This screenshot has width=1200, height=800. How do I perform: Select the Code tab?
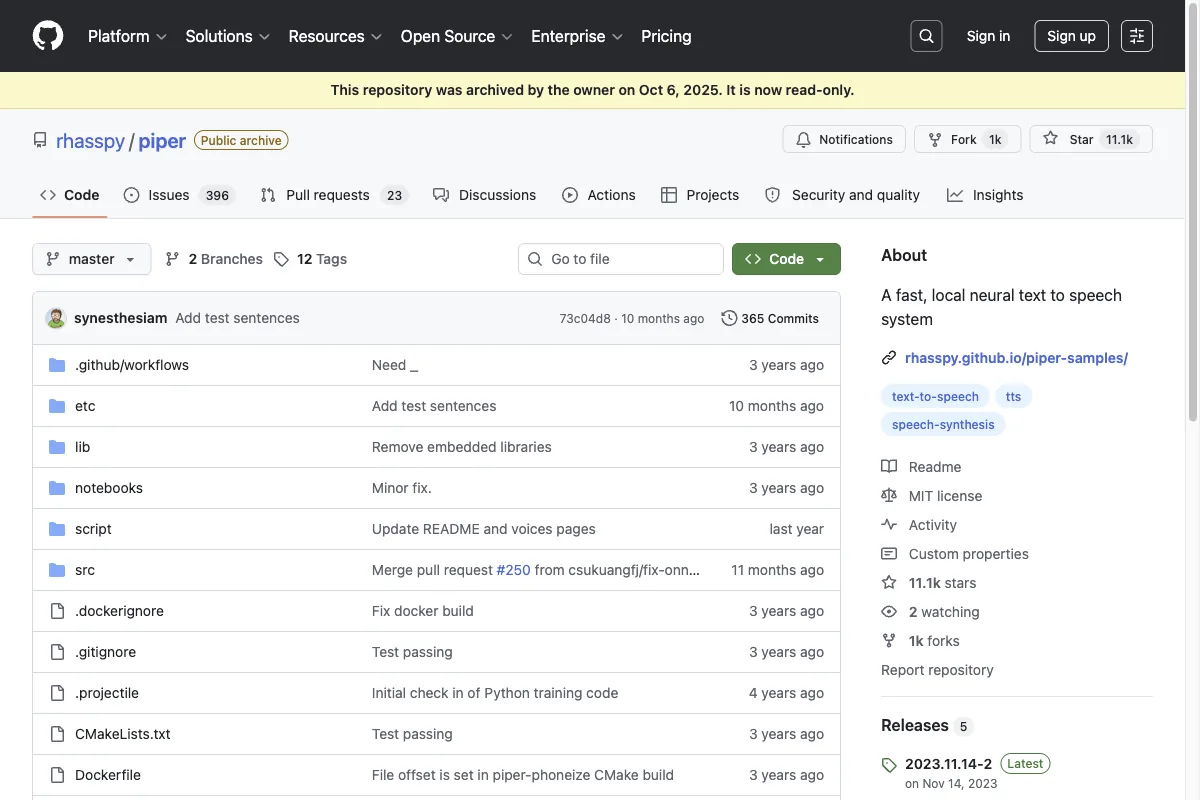[x=69, y=195]
